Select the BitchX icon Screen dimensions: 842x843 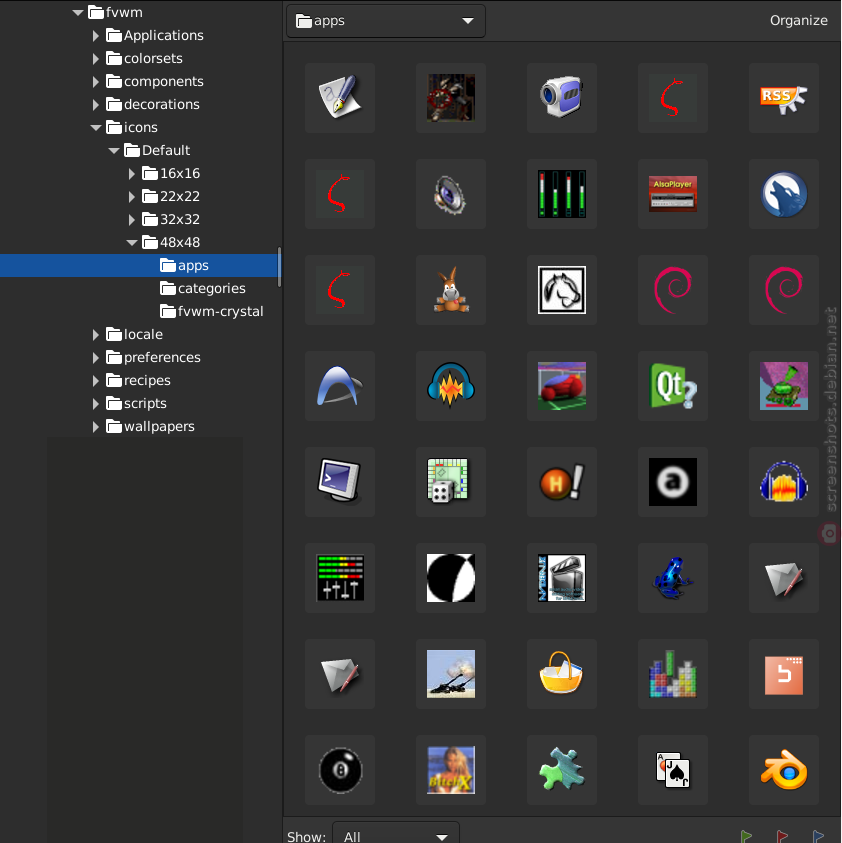pos(451,770)
